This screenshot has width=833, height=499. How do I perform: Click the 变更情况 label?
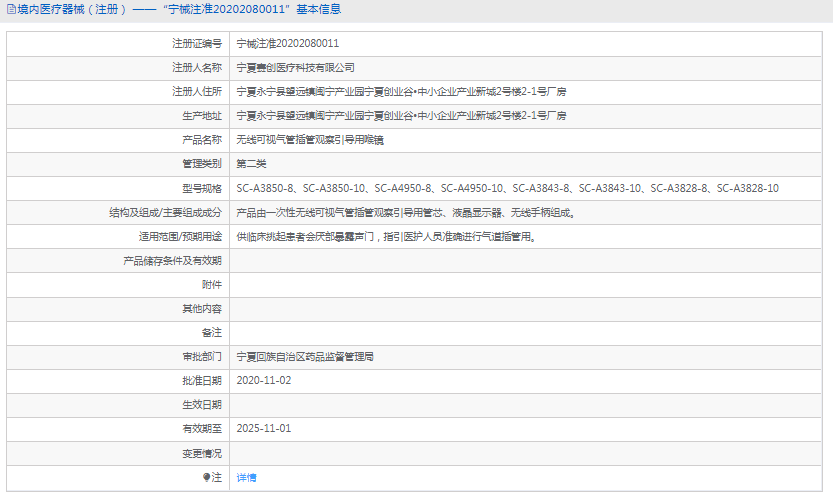pos(202,453)
